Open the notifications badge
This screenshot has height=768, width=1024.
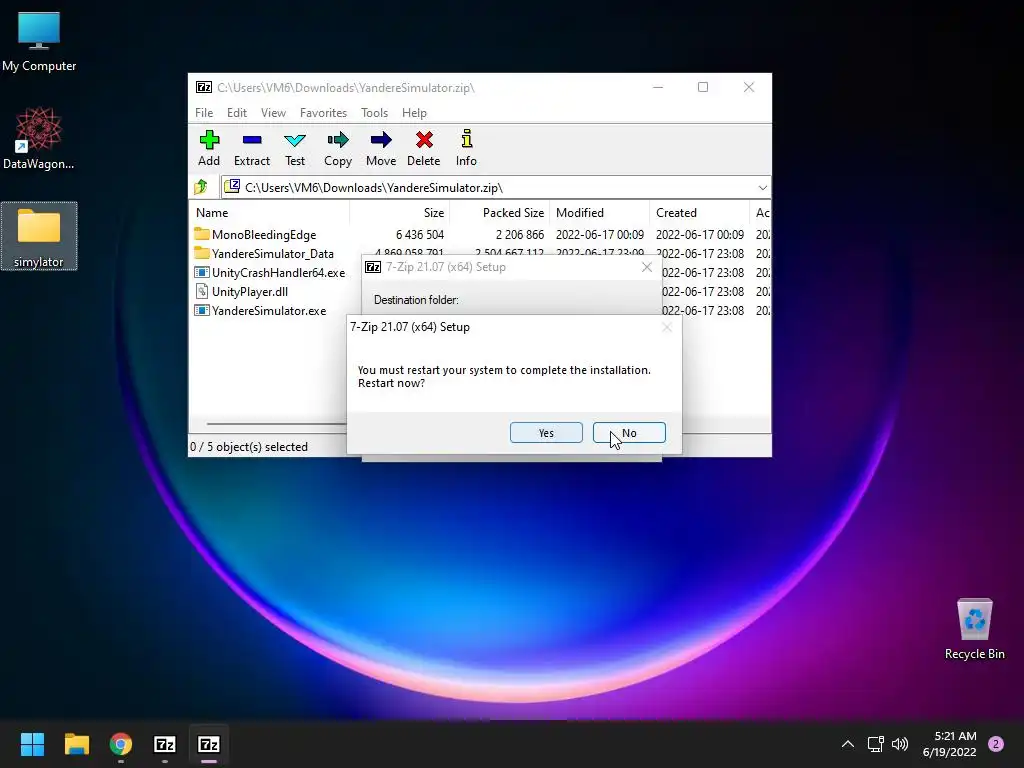996,744
